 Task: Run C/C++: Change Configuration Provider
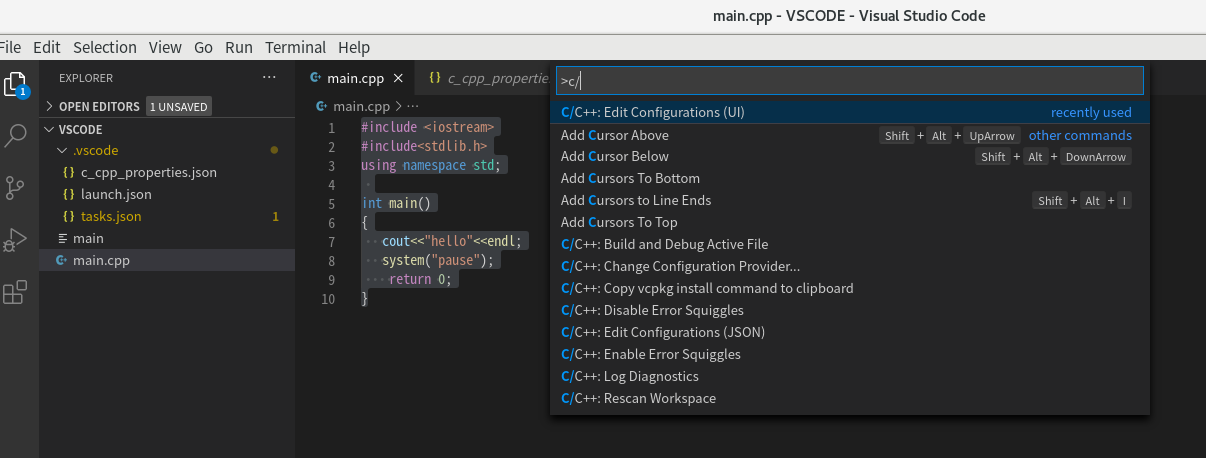click(x=852, y=266)
